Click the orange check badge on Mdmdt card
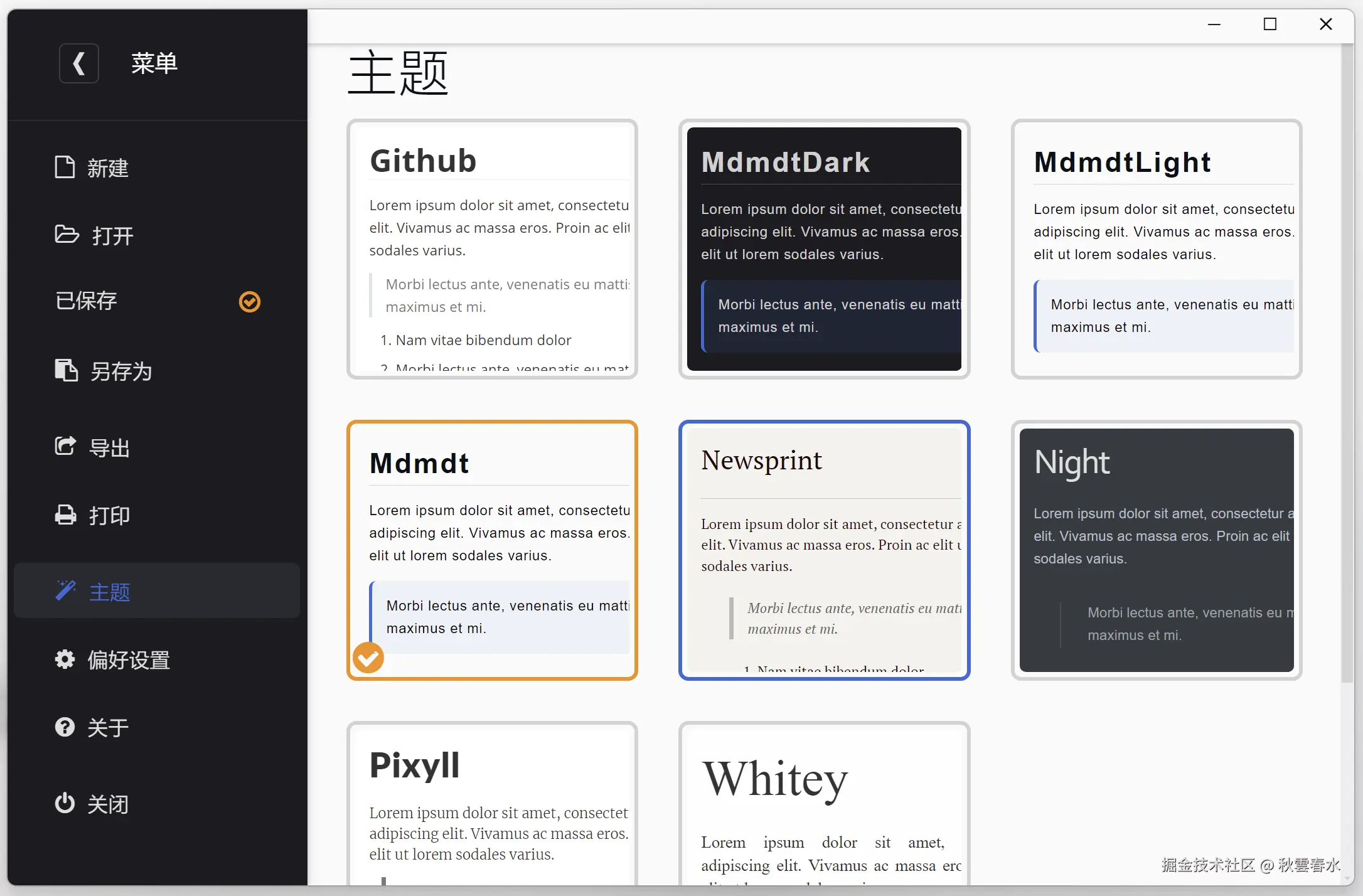 click(368, 658)
